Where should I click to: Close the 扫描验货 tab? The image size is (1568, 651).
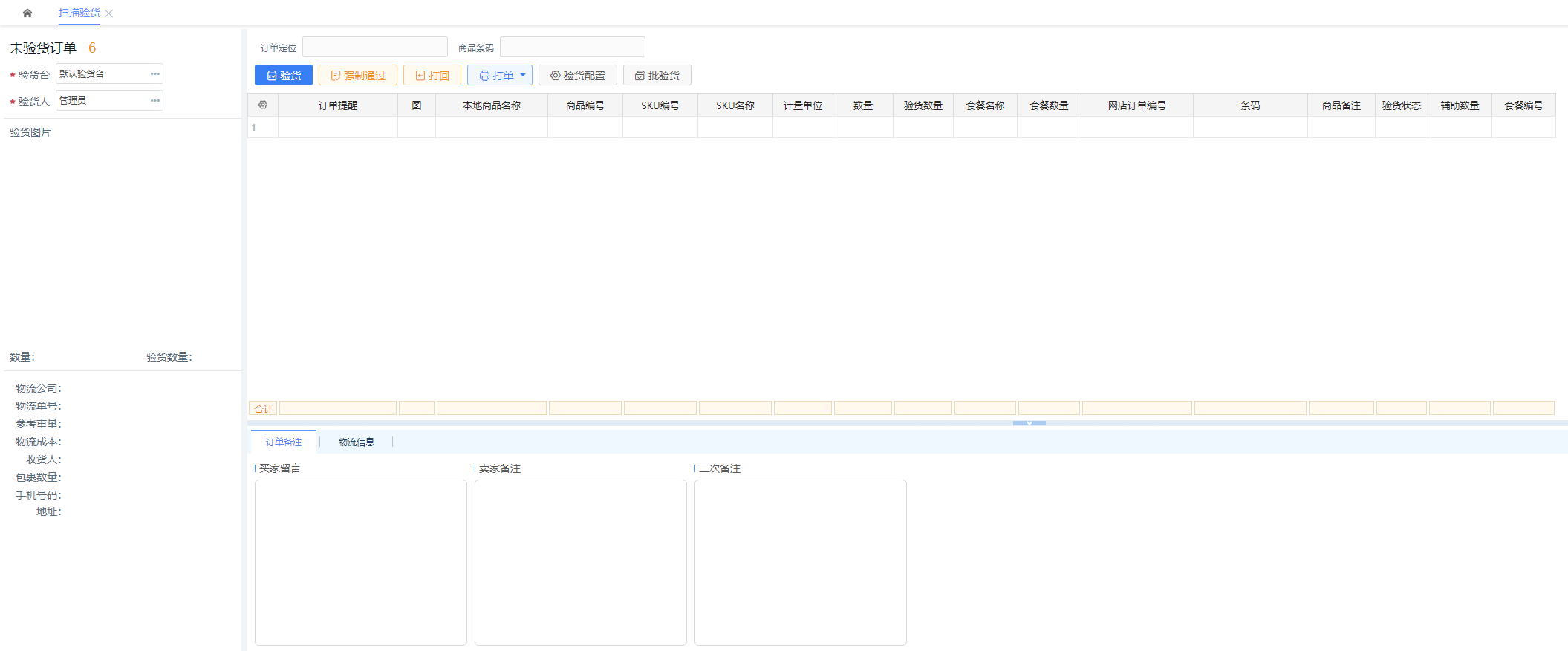click(109, 13)
